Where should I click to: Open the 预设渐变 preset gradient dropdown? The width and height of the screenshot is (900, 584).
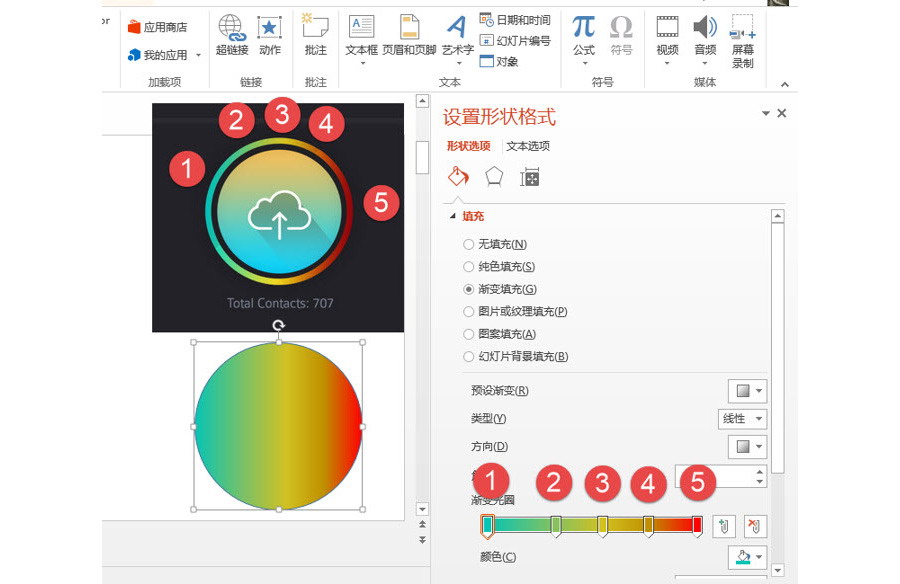[746, 391]
